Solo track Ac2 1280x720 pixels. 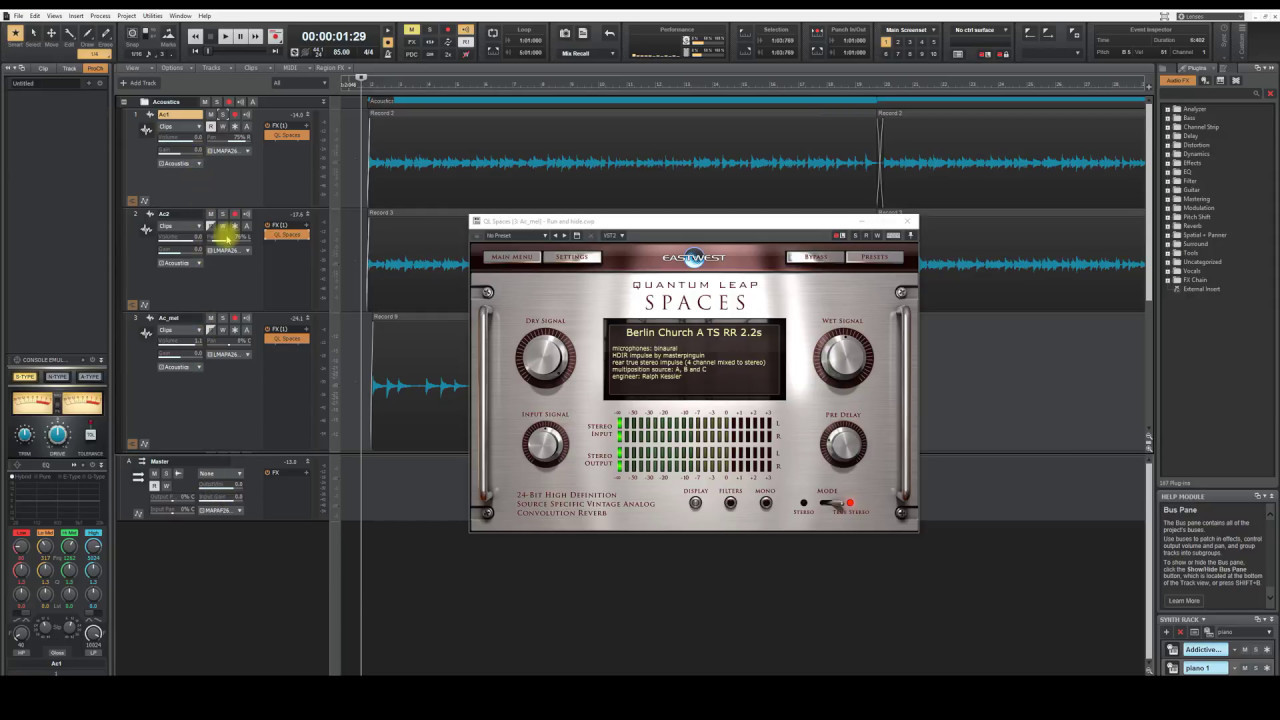(223, 214)
